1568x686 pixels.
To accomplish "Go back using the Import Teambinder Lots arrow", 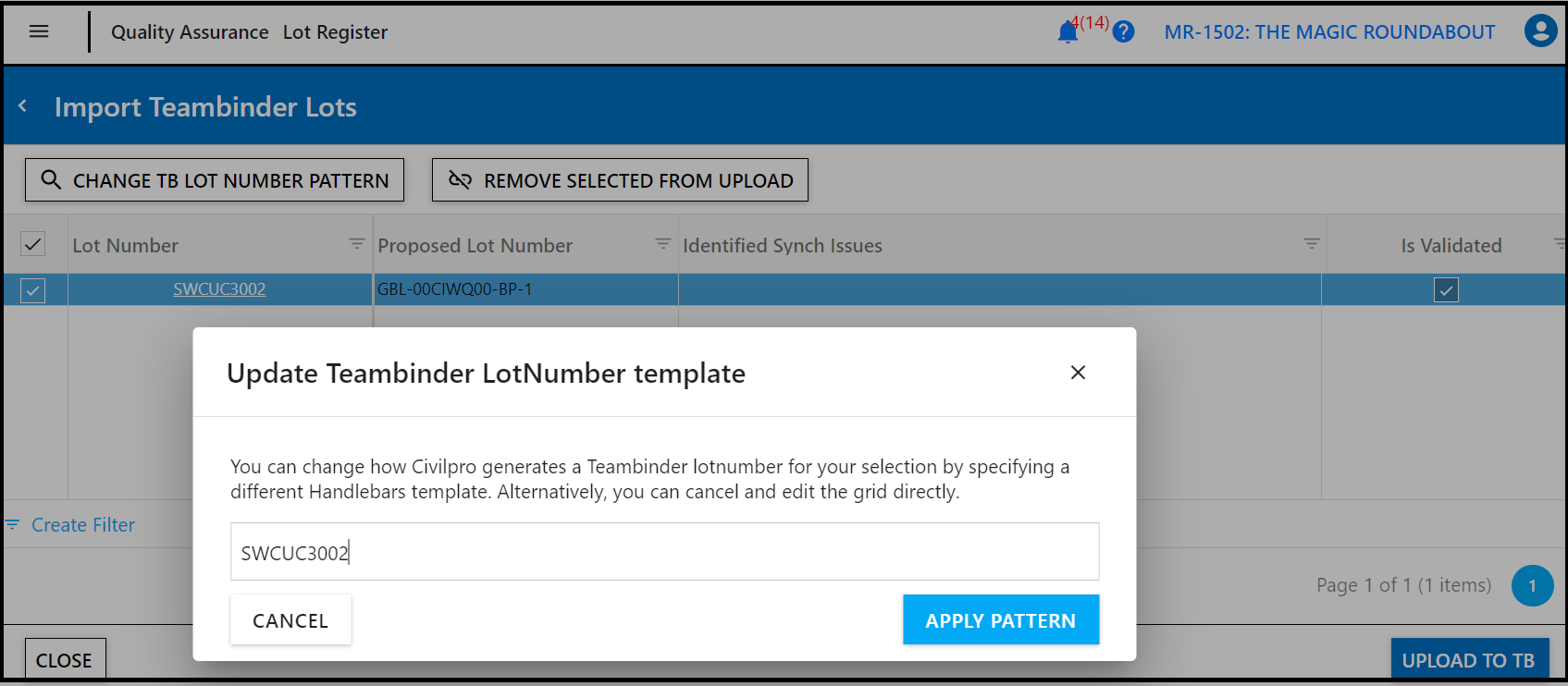I will pos(23,106).
